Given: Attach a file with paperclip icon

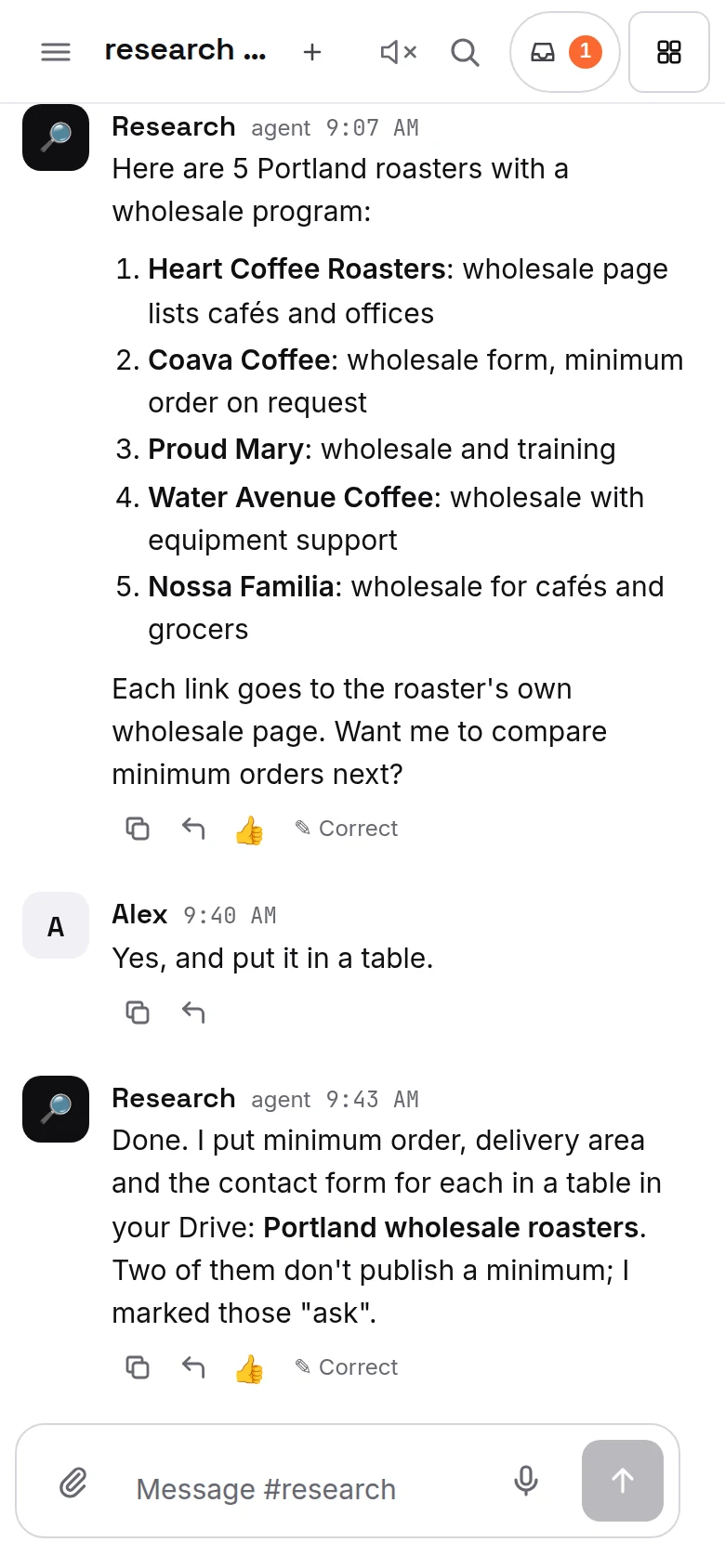Looking at the screenshot, I should point(73,1482).
